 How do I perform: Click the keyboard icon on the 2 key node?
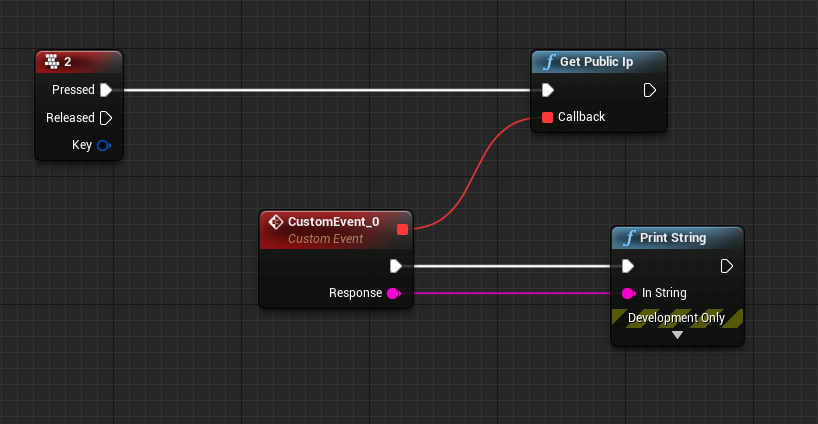(x=52, y=62)
